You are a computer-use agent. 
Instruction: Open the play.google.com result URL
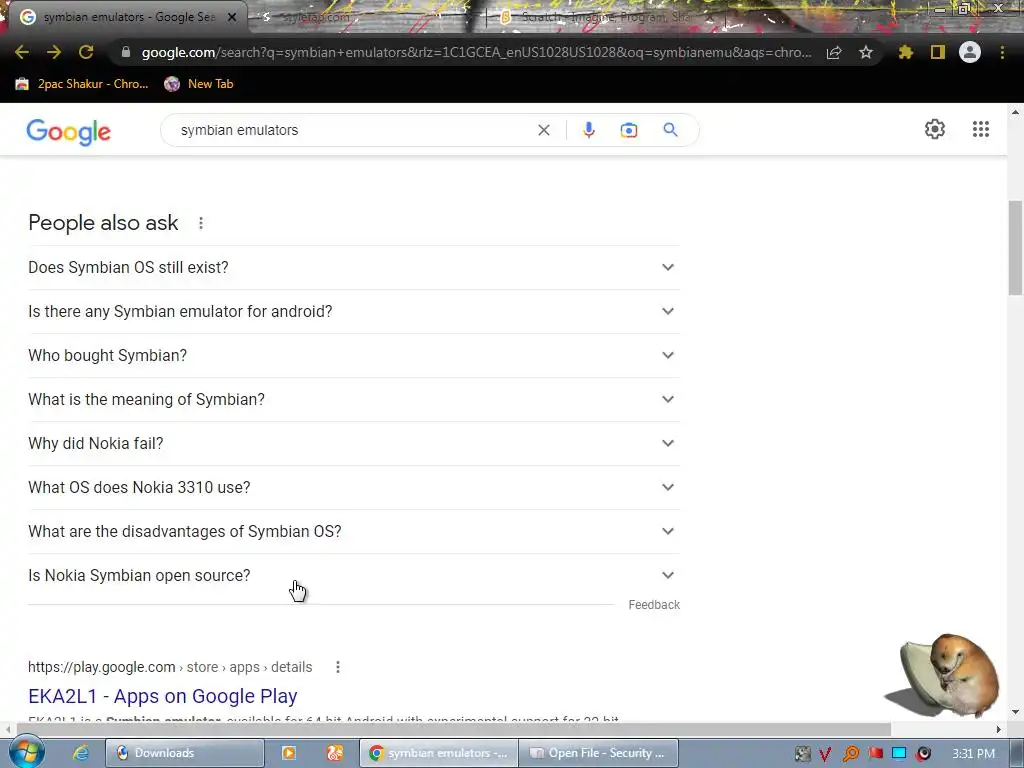pos(170,667)
